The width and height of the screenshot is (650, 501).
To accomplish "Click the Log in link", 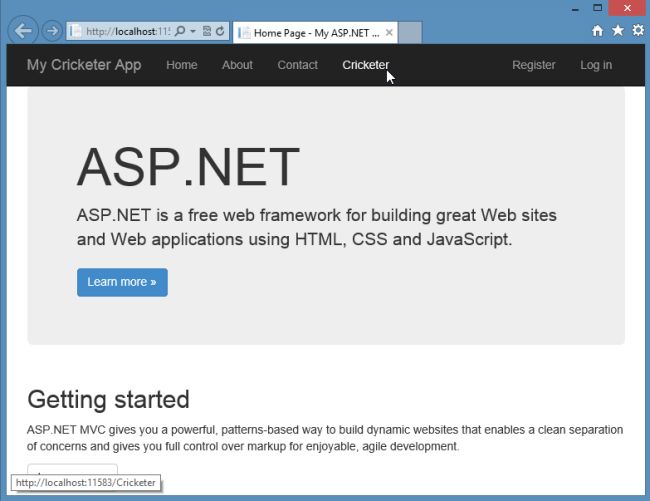I will 596,65.
